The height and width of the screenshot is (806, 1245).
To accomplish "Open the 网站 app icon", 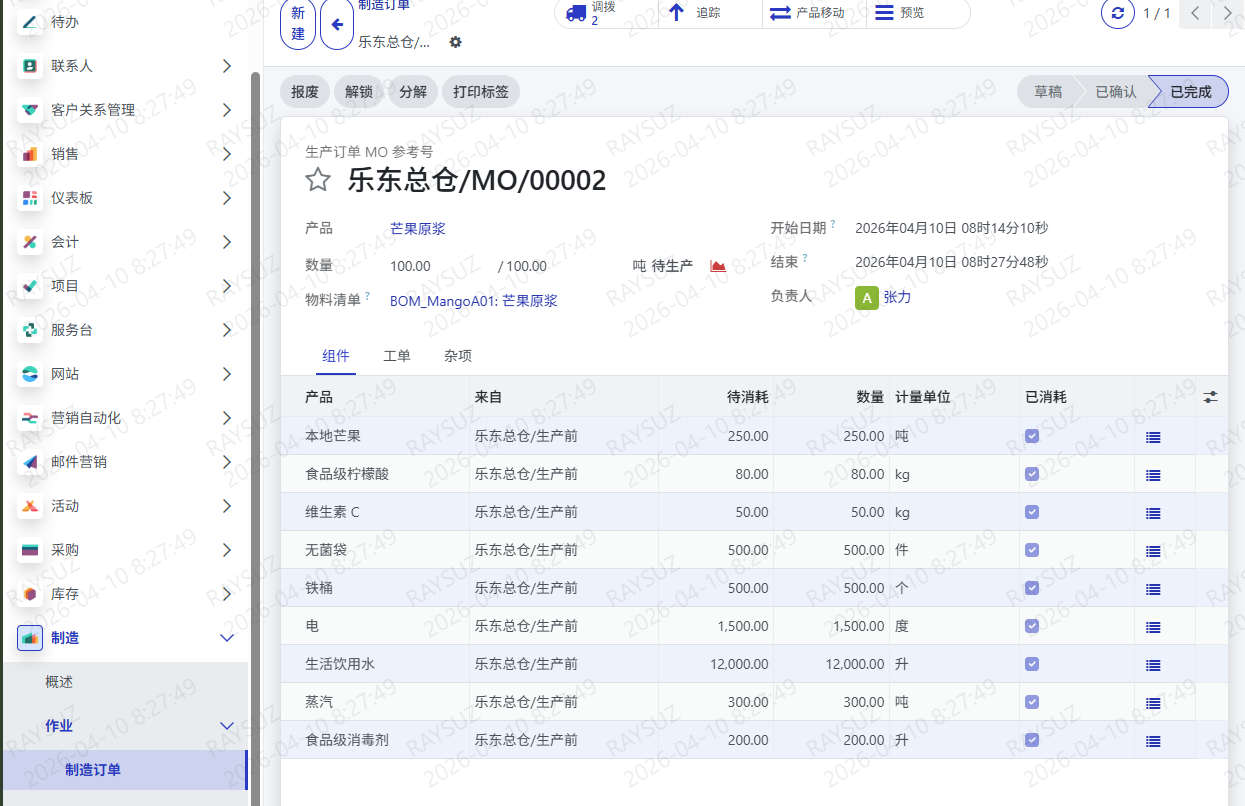I will [30, 374].
